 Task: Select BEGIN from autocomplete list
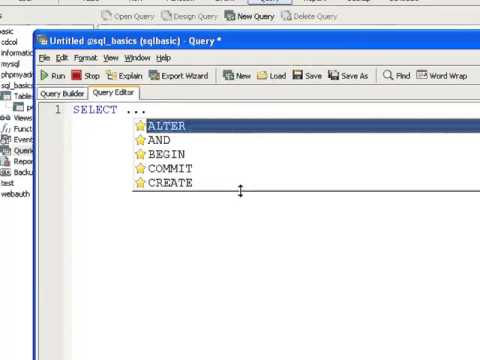pos(307,155)
